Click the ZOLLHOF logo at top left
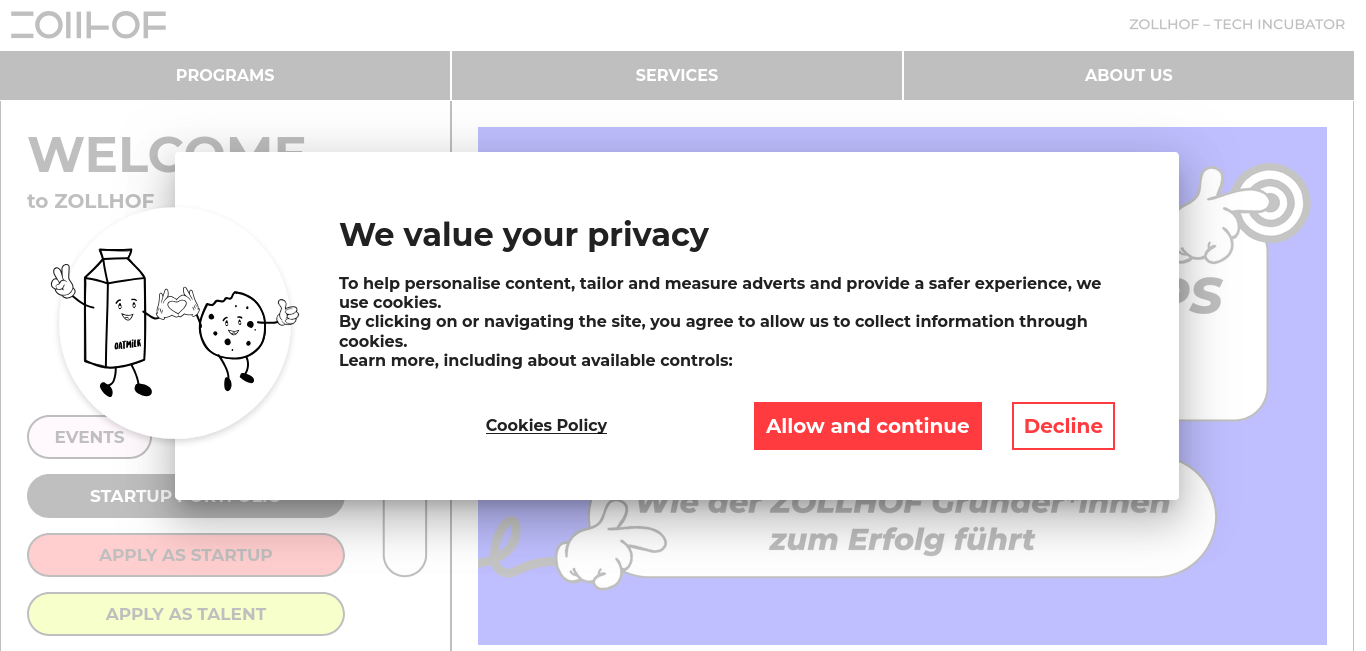This screenshot has width=1366, height=651. point(88,25)
